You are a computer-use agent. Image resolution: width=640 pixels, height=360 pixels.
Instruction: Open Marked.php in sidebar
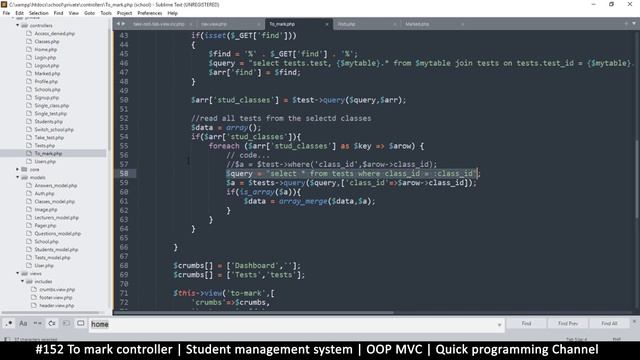pos(47,73)
